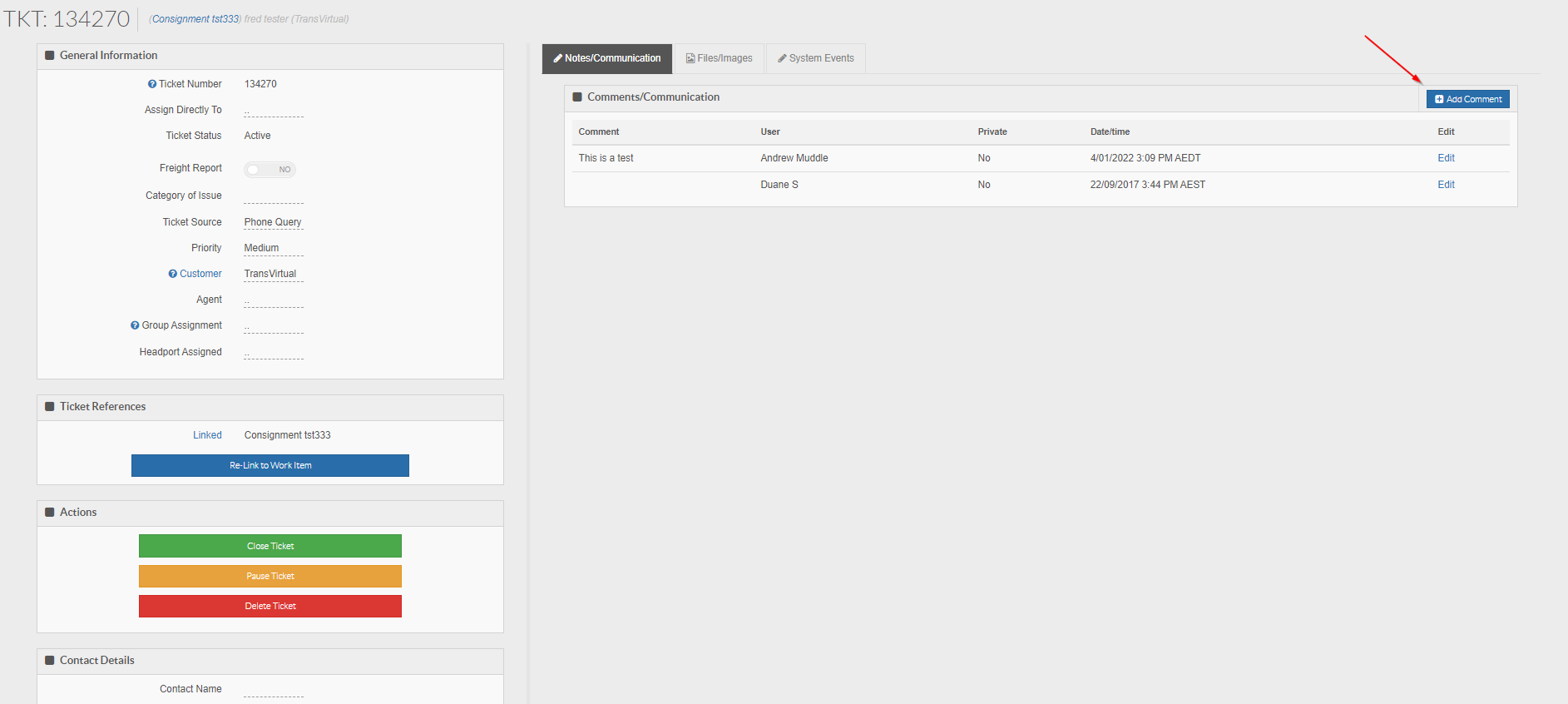The height and width of the screenshot is (704, 1568).
Task: Click the Ticket References panel square icon
Action: [50, 407]
